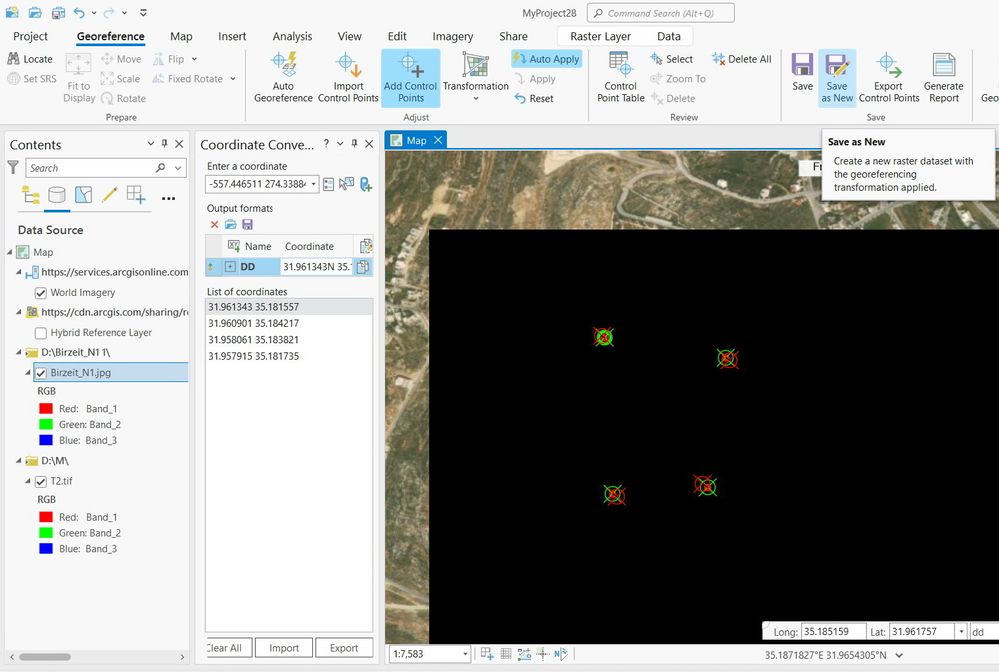Collapse the D:\M\ folder group
The image size is (999, 672).
point(18,461)
